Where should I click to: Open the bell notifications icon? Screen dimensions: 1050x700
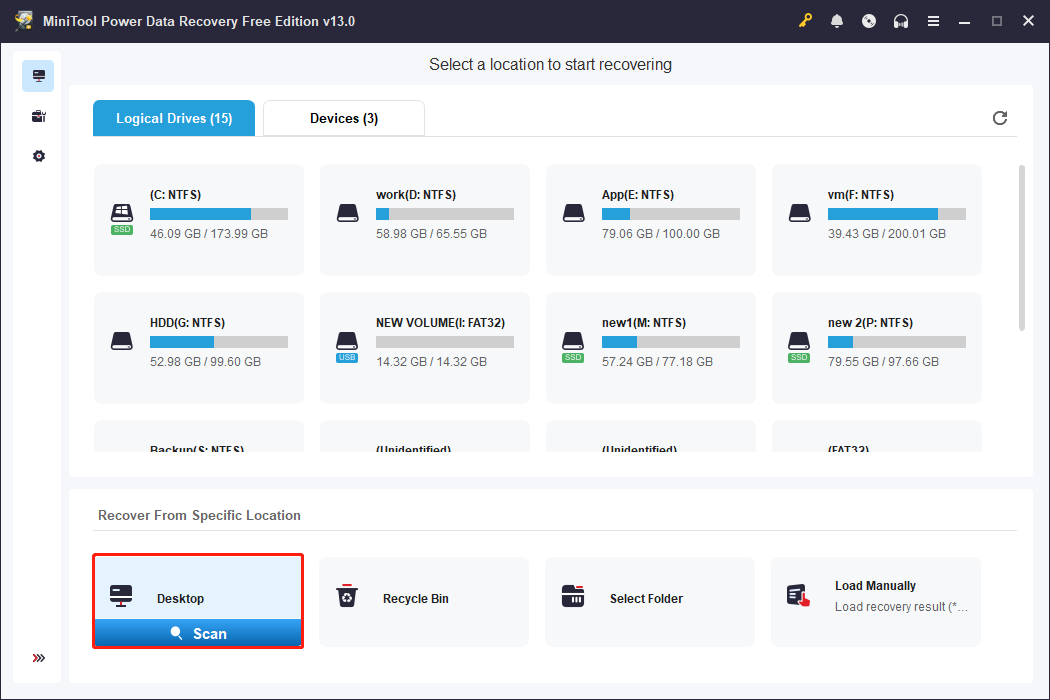[837, 21]
